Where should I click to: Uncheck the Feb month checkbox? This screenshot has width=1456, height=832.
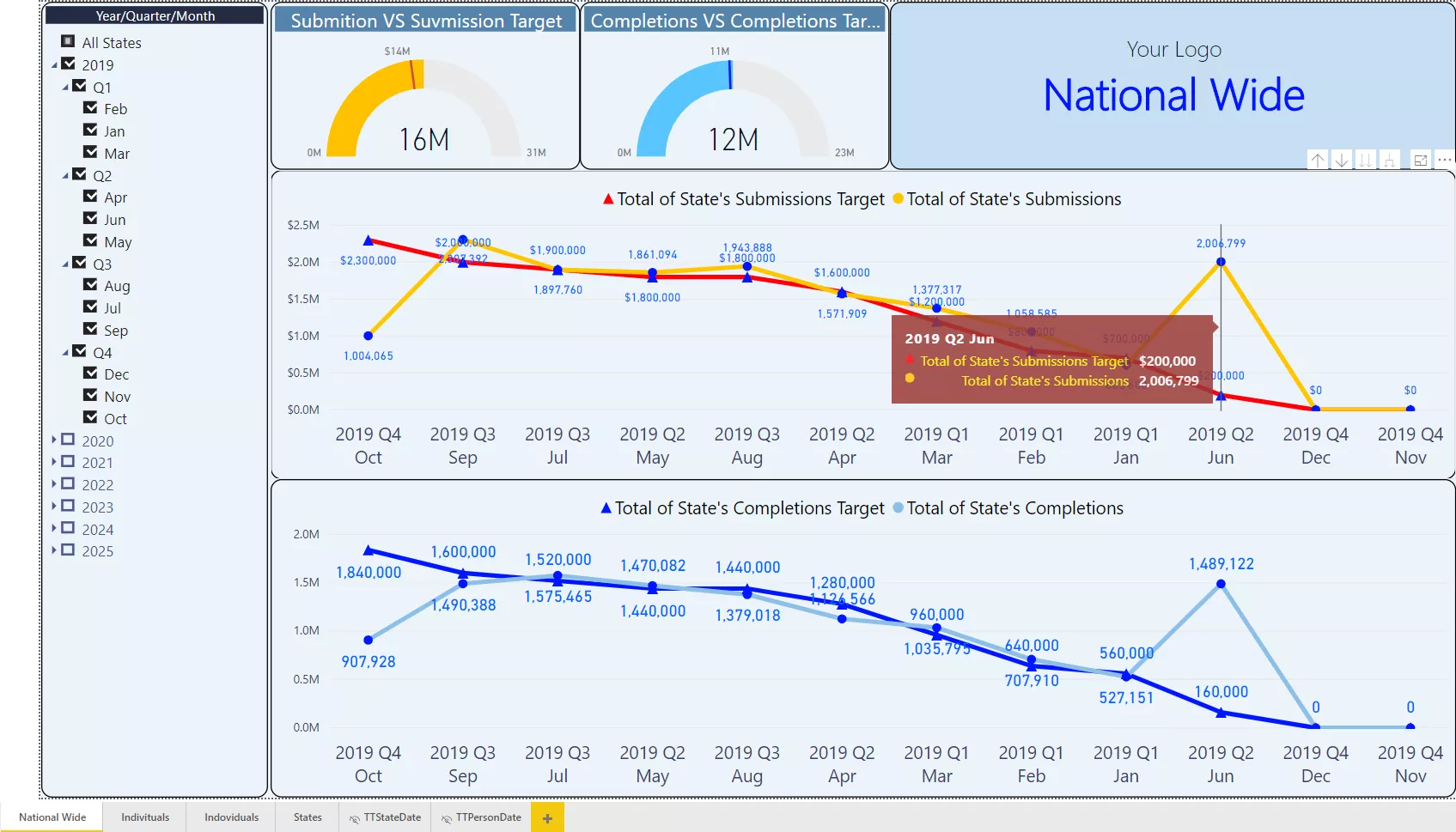pos(90,107)
